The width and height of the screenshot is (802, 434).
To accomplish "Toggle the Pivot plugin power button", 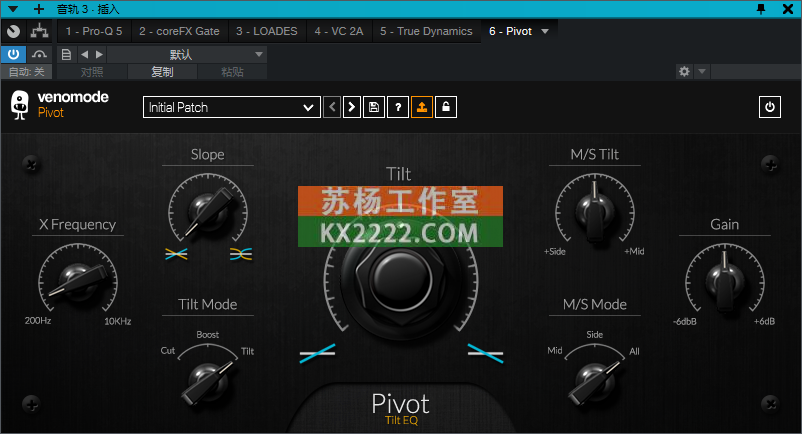I will (x=770, y=107).
